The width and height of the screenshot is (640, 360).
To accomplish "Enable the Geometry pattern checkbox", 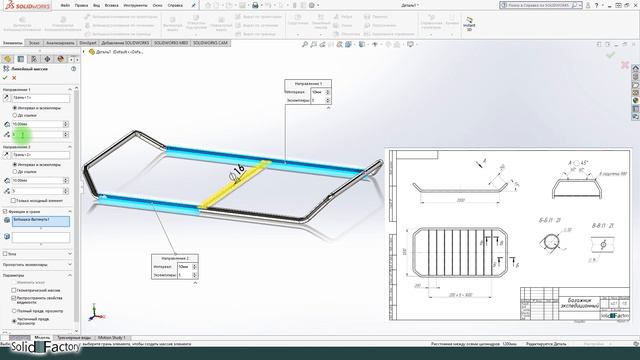I will 13,290.
